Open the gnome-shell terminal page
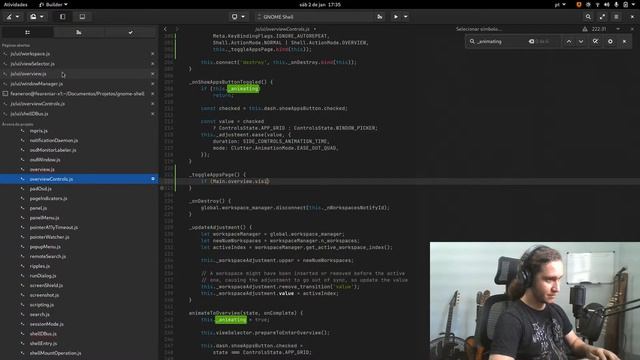This screenshot has width=640, height=360. point(77,94)
